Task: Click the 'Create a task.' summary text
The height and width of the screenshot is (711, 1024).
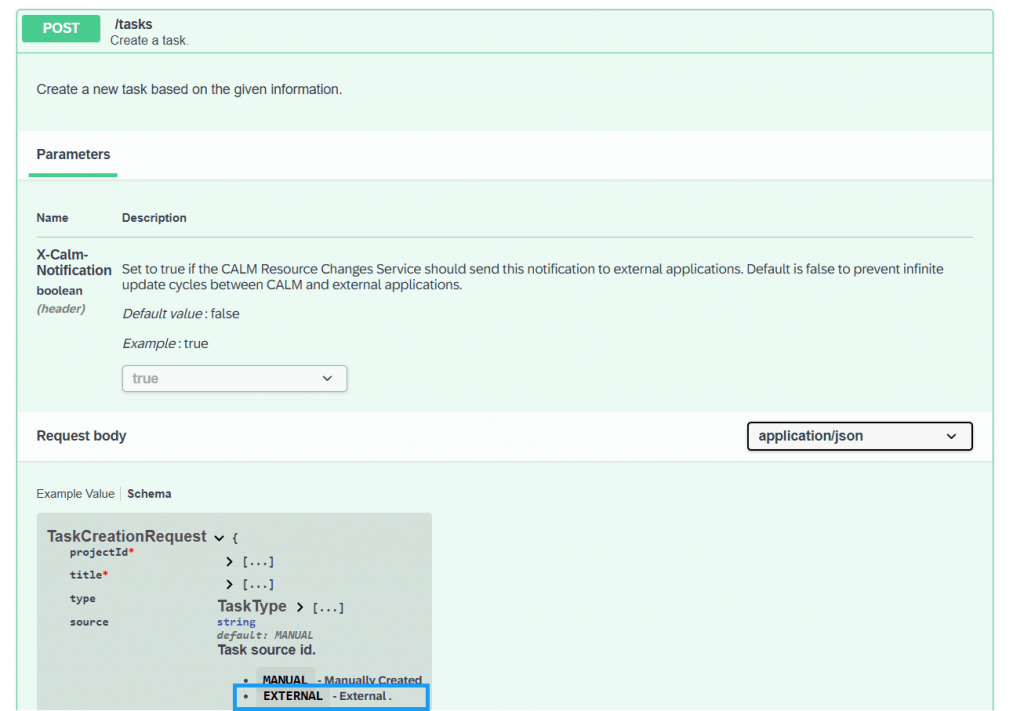Action: click(x=150, y=40)
